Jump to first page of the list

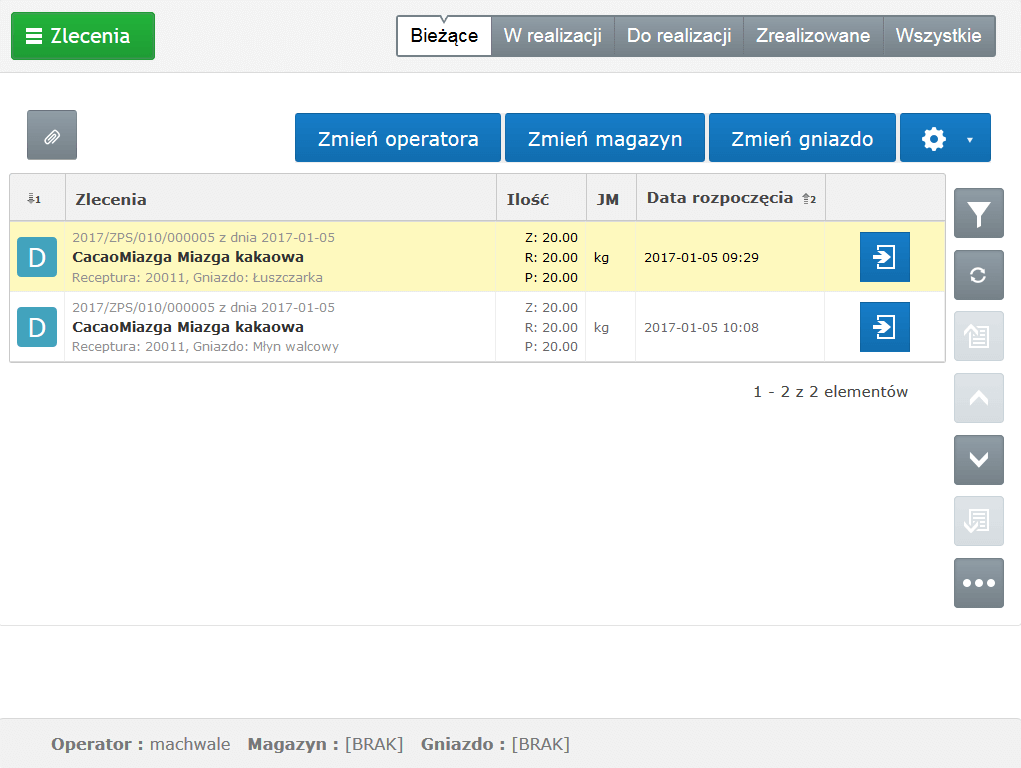point(979,336)
